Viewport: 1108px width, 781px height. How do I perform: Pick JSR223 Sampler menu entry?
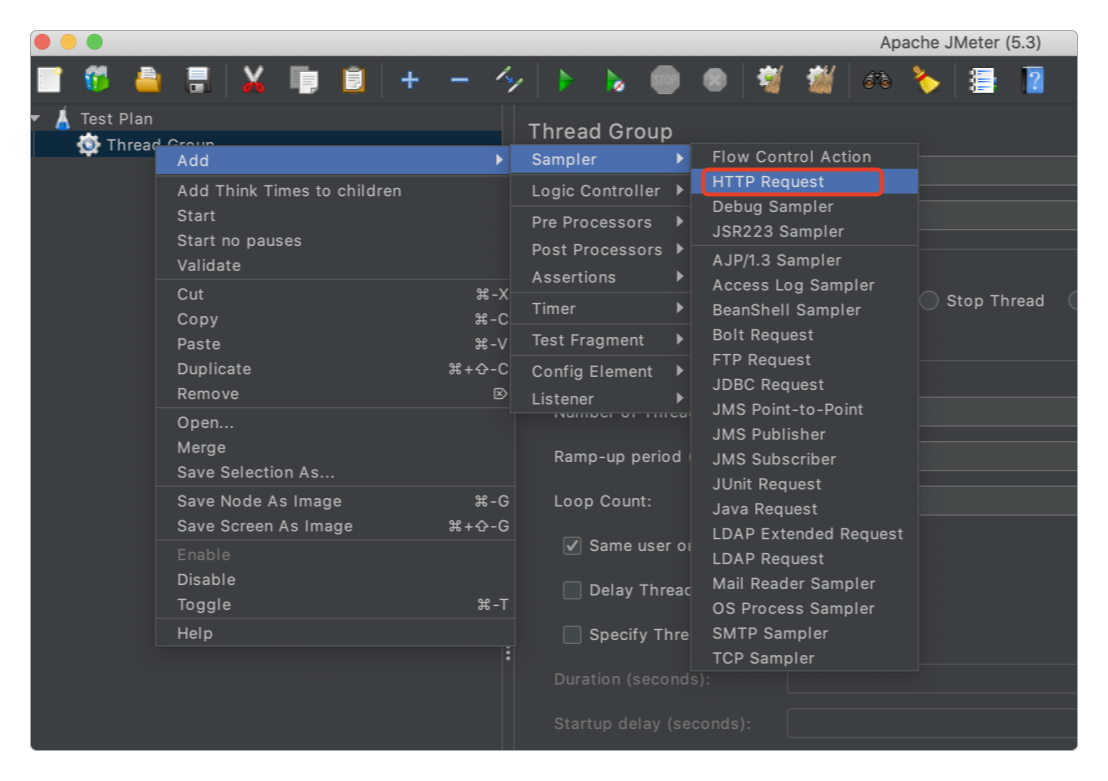tap(805, 231)
